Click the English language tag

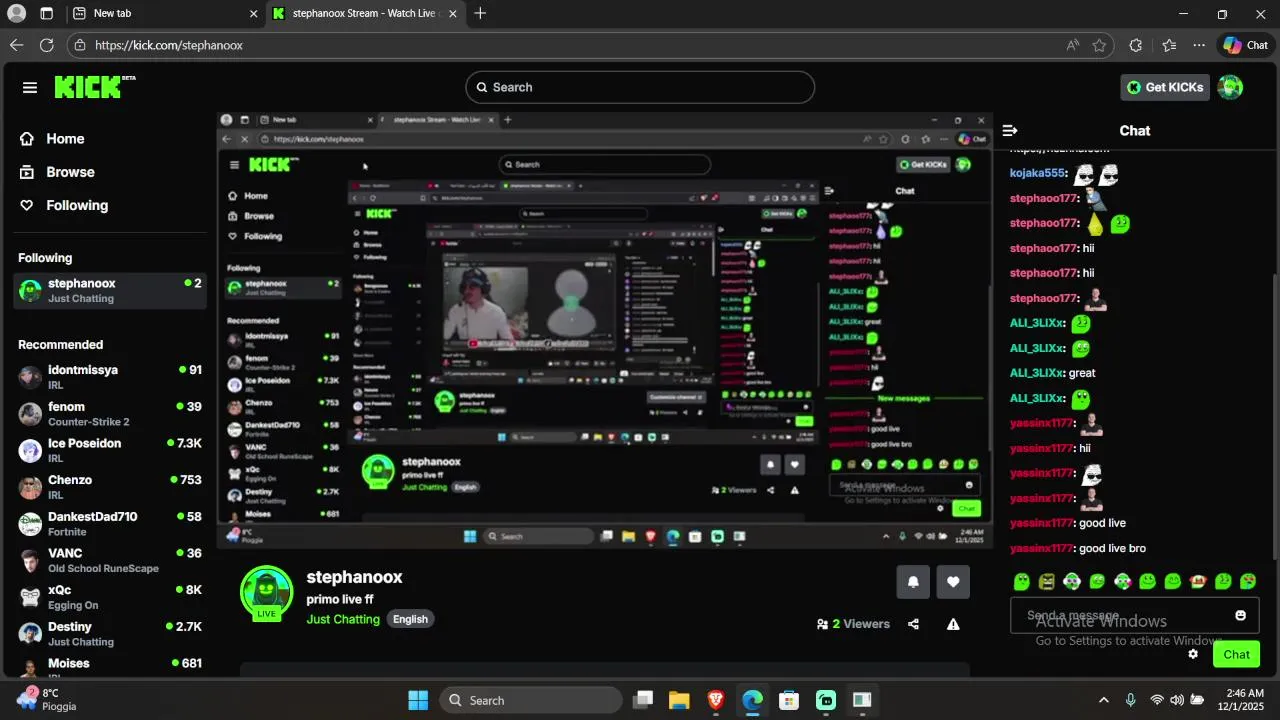[410, 619]
